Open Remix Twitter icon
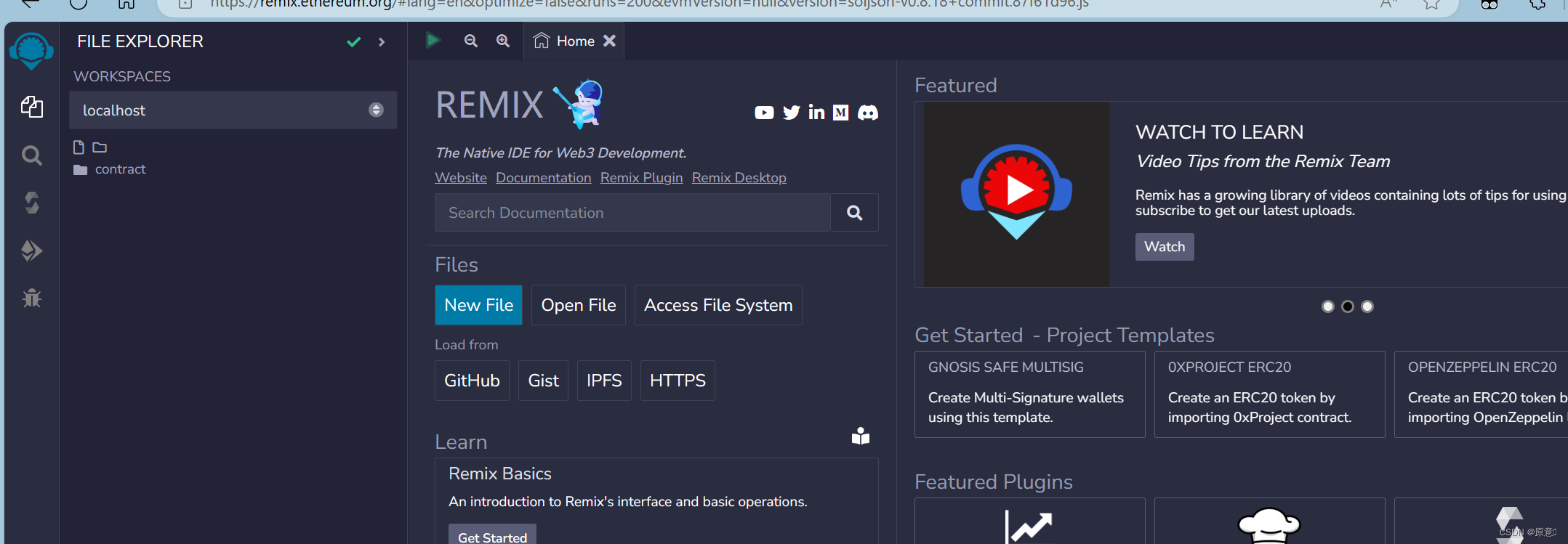The width and height of the screenshot is (1568, 544). [x=792, y=113]
